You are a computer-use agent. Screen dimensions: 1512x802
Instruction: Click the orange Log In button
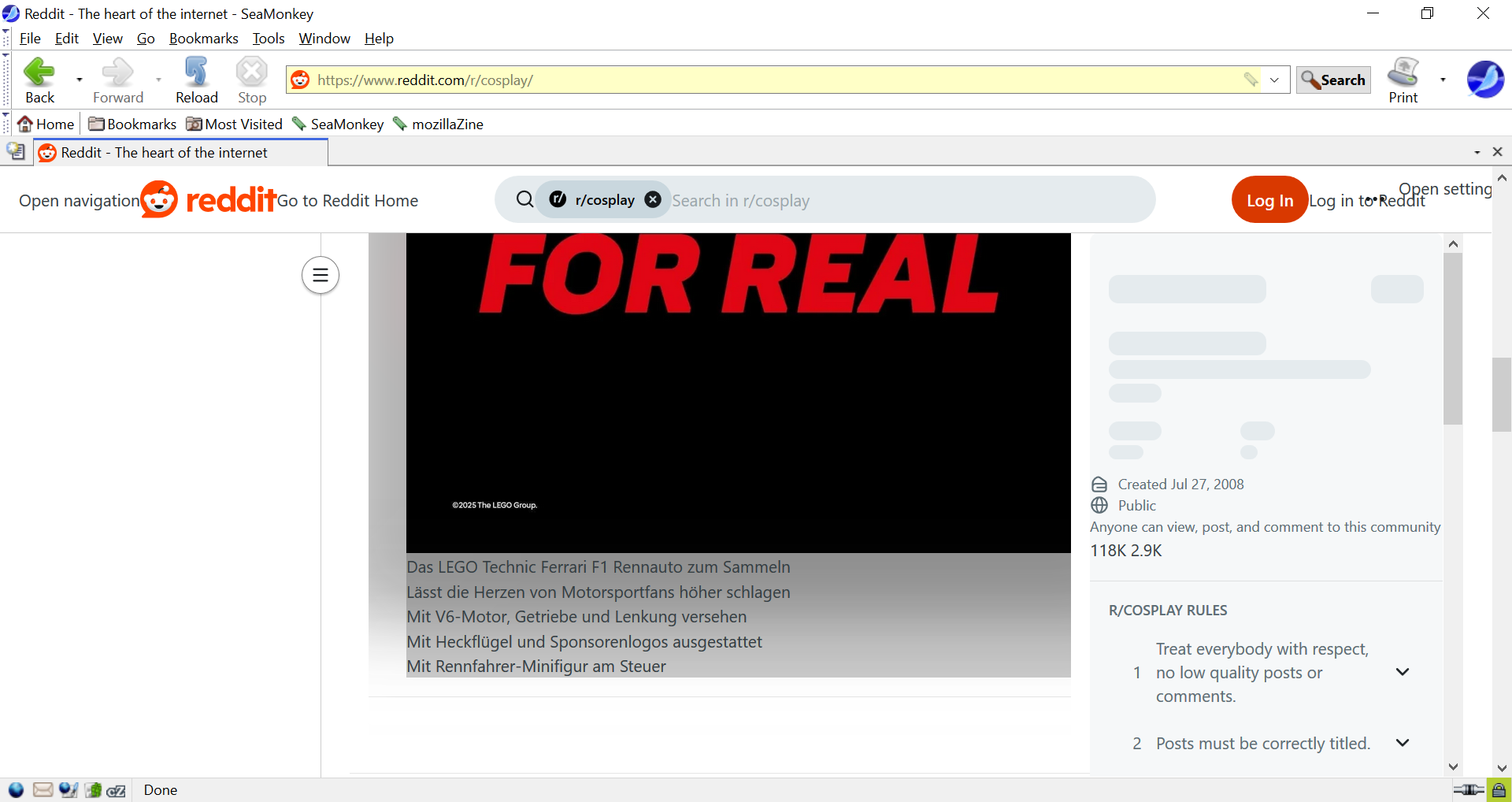point(1269,200)
